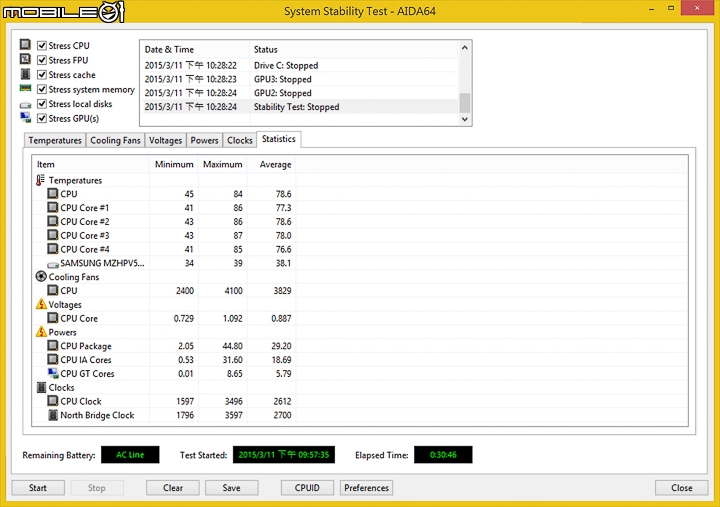
Task: Click the chip icon of CPU Core #2
Action: pyautogui.click(x=53, y=221)
